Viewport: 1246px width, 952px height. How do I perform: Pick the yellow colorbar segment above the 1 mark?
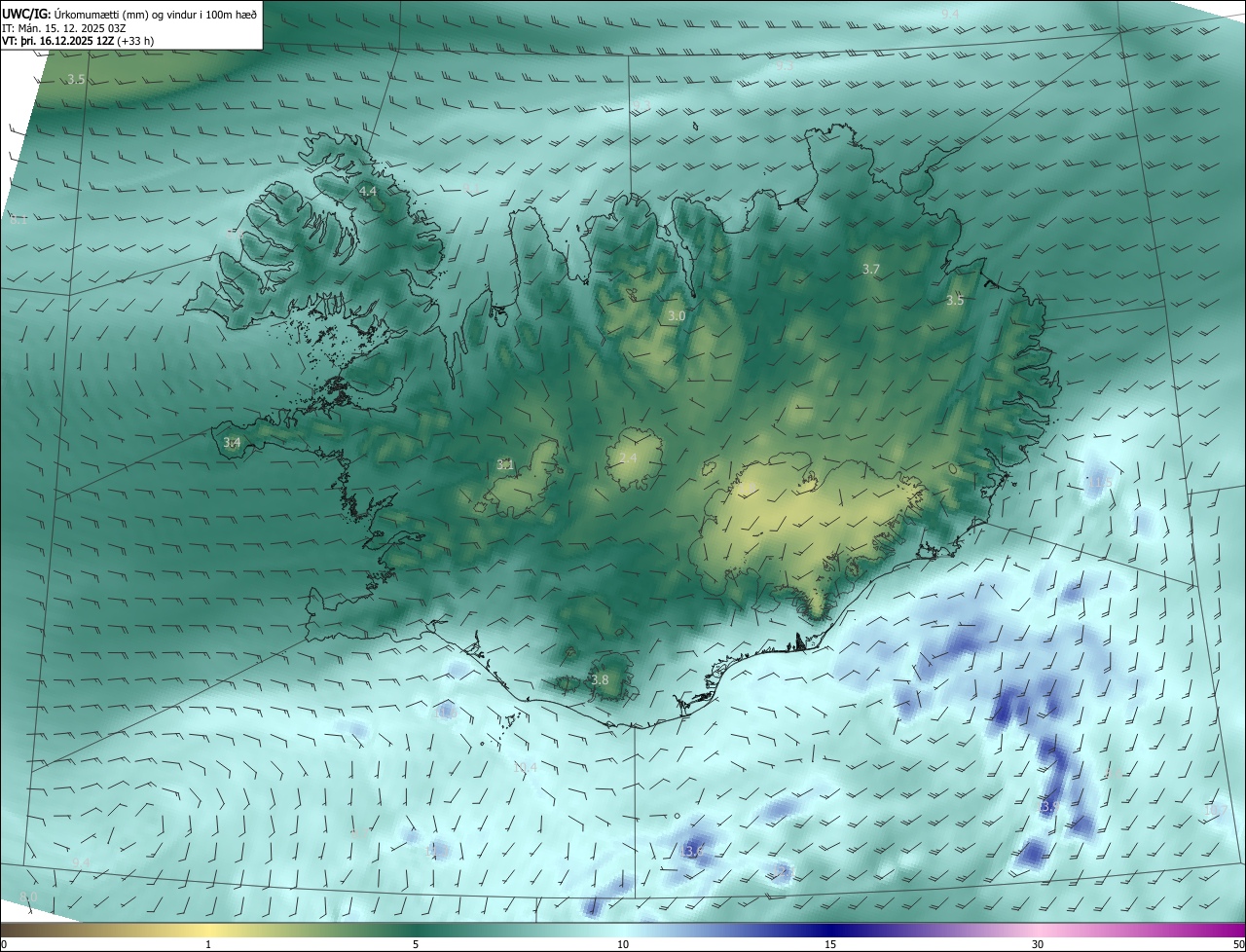[208, 930]
